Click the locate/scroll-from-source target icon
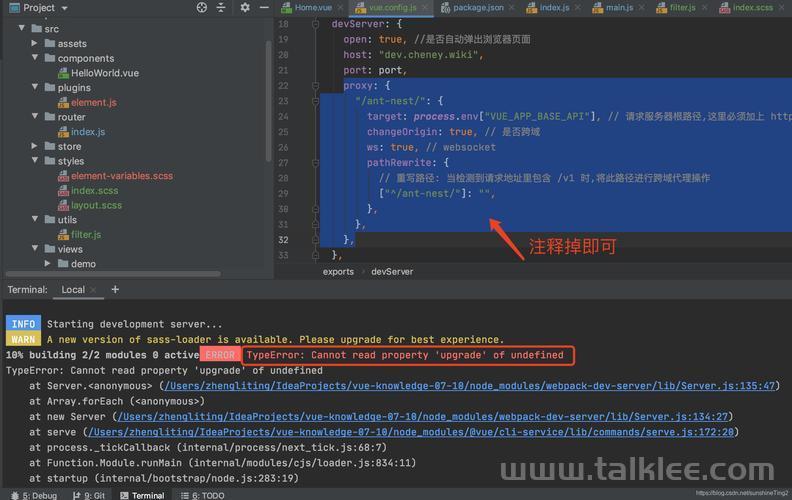 202,7
